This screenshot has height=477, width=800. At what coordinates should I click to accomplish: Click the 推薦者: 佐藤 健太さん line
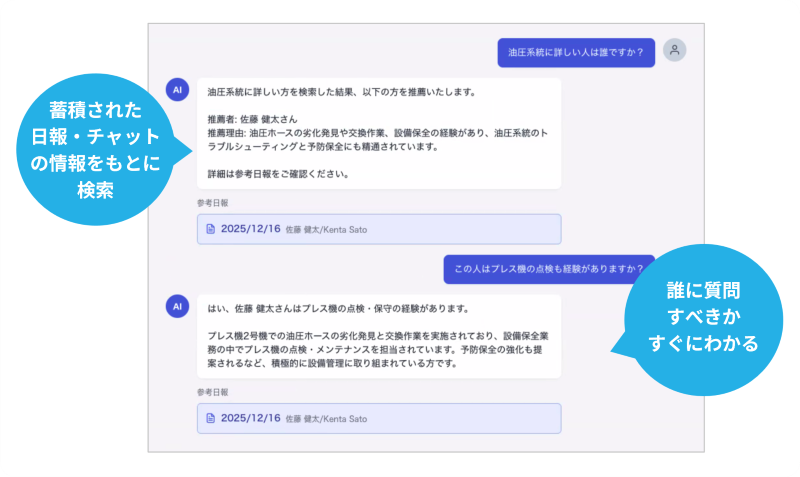pyautogui.click(x=254, y=118)
